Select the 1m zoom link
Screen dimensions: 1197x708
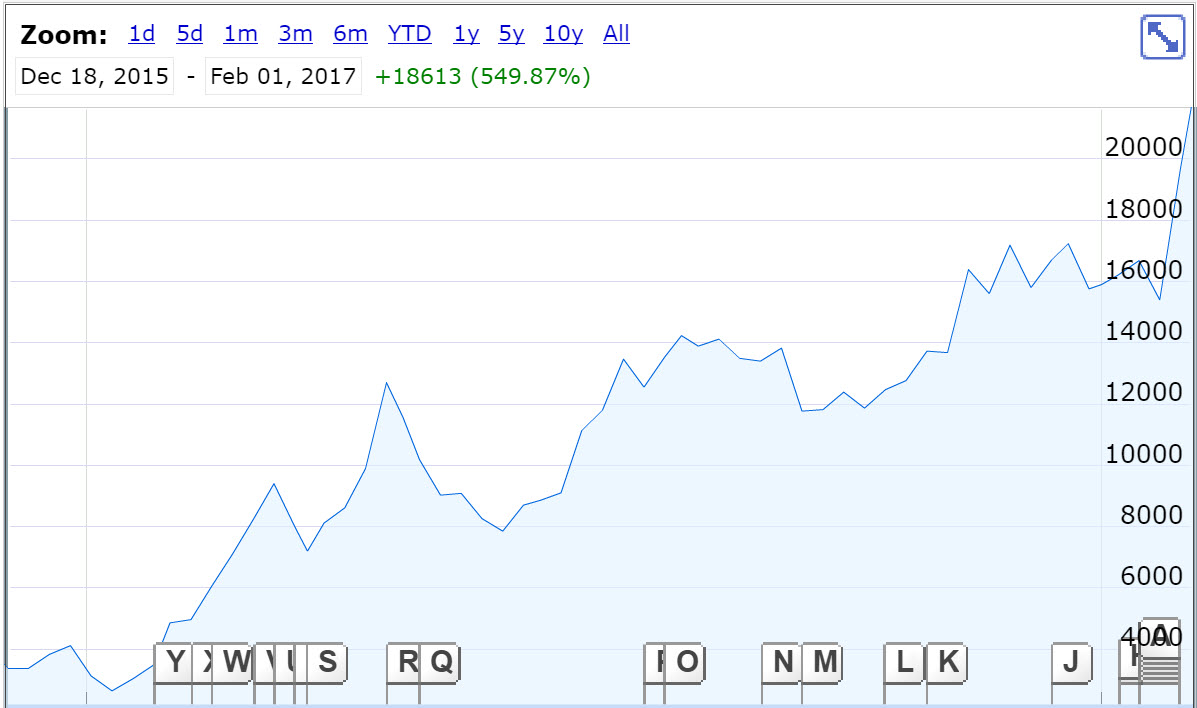(x=240, y=34)
